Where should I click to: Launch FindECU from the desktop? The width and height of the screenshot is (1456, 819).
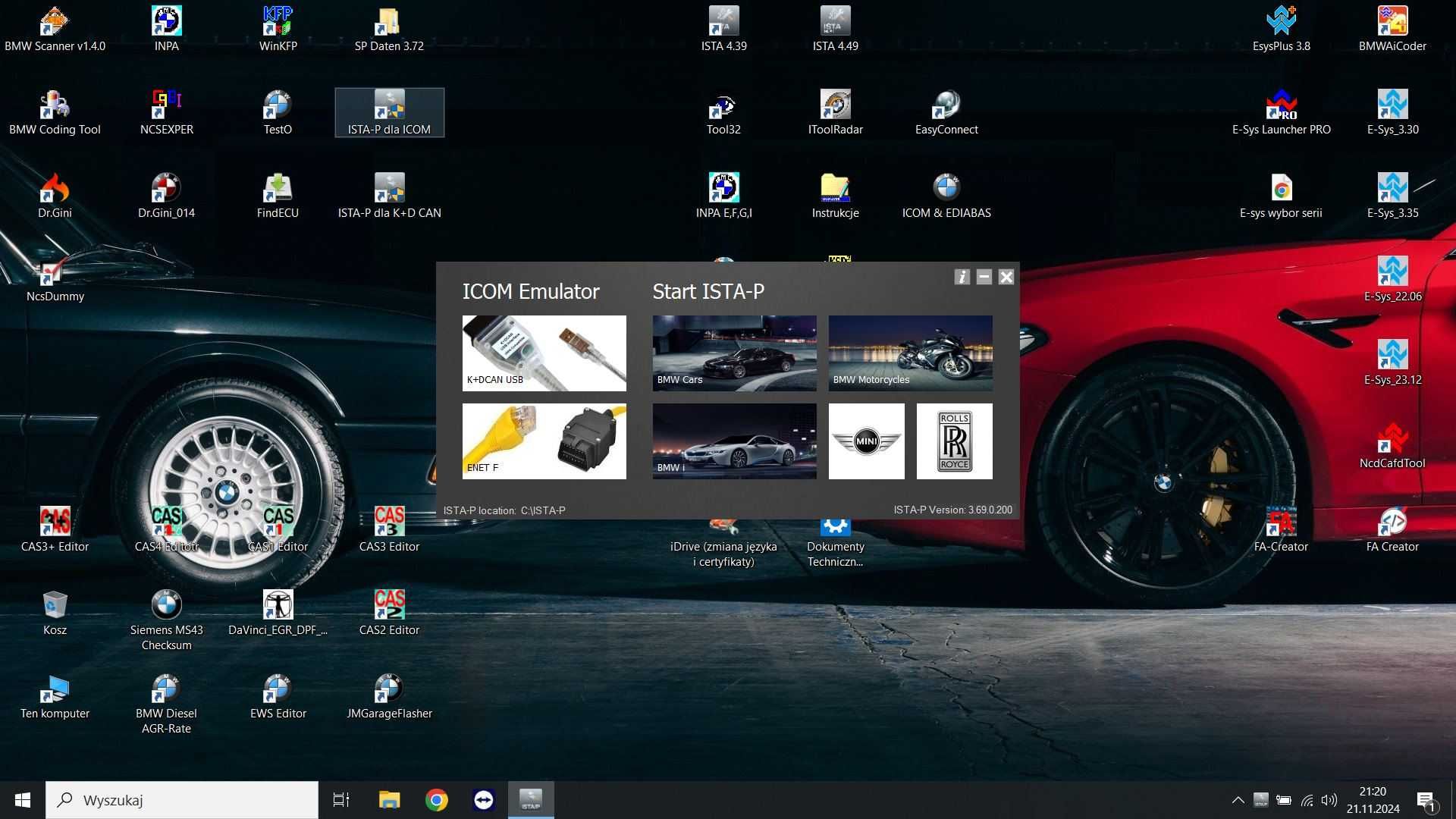[278, 197]
